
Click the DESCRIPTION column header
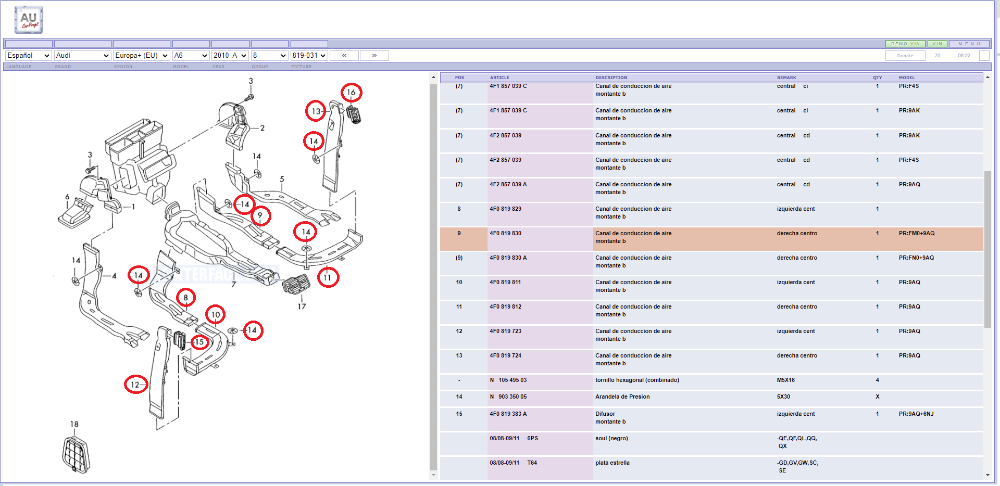[x=611, y=77]
